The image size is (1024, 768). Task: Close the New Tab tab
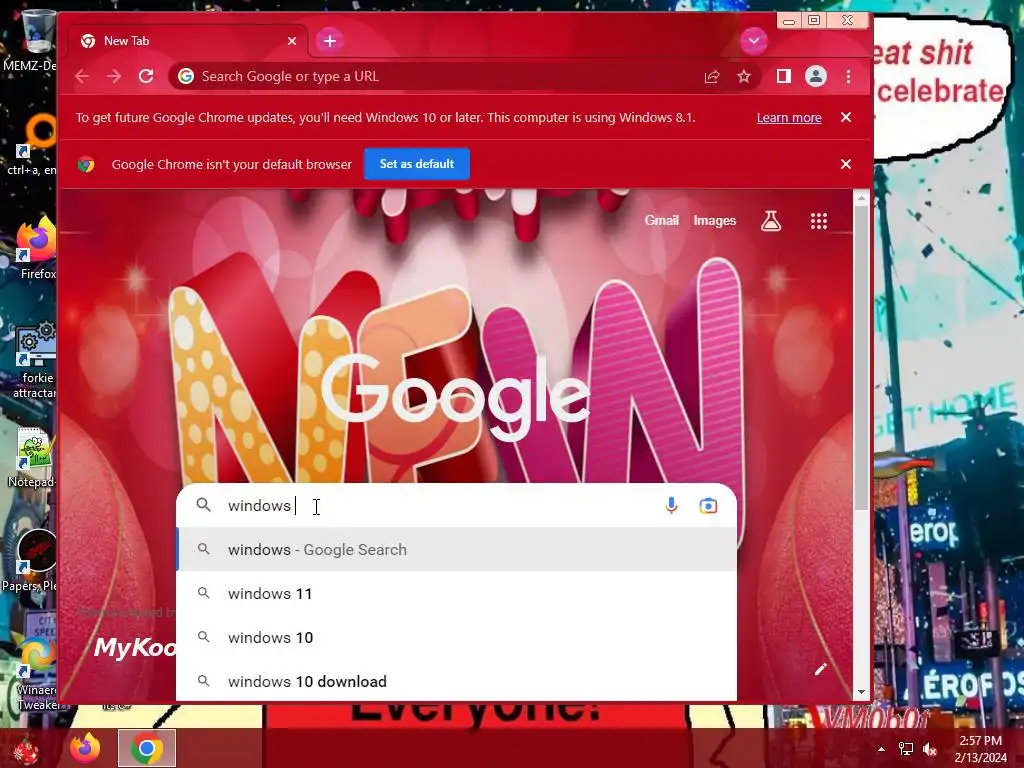[x=292, y=41]
